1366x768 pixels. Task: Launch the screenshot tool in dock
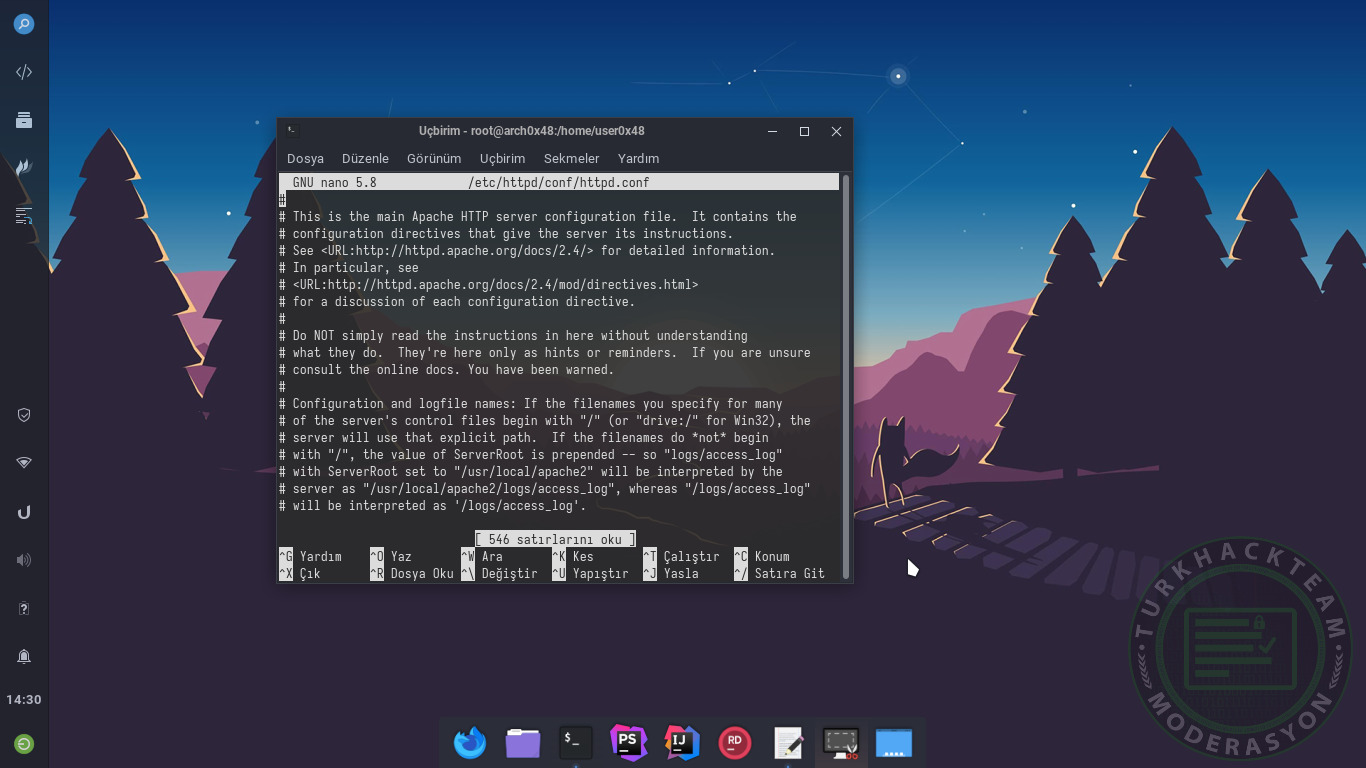coord(841,742)
